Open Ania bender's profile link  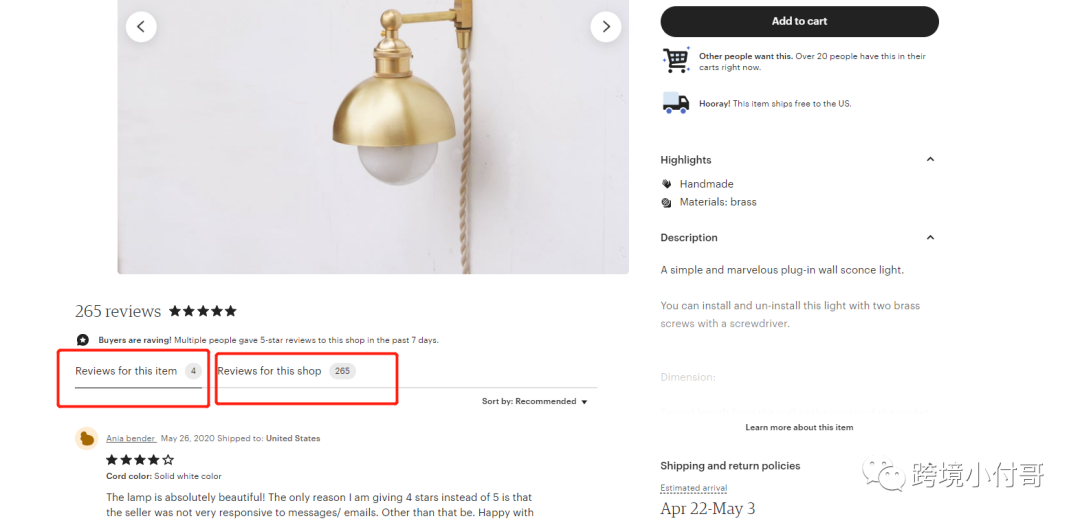pyautogui.click(x=131, y=438)
